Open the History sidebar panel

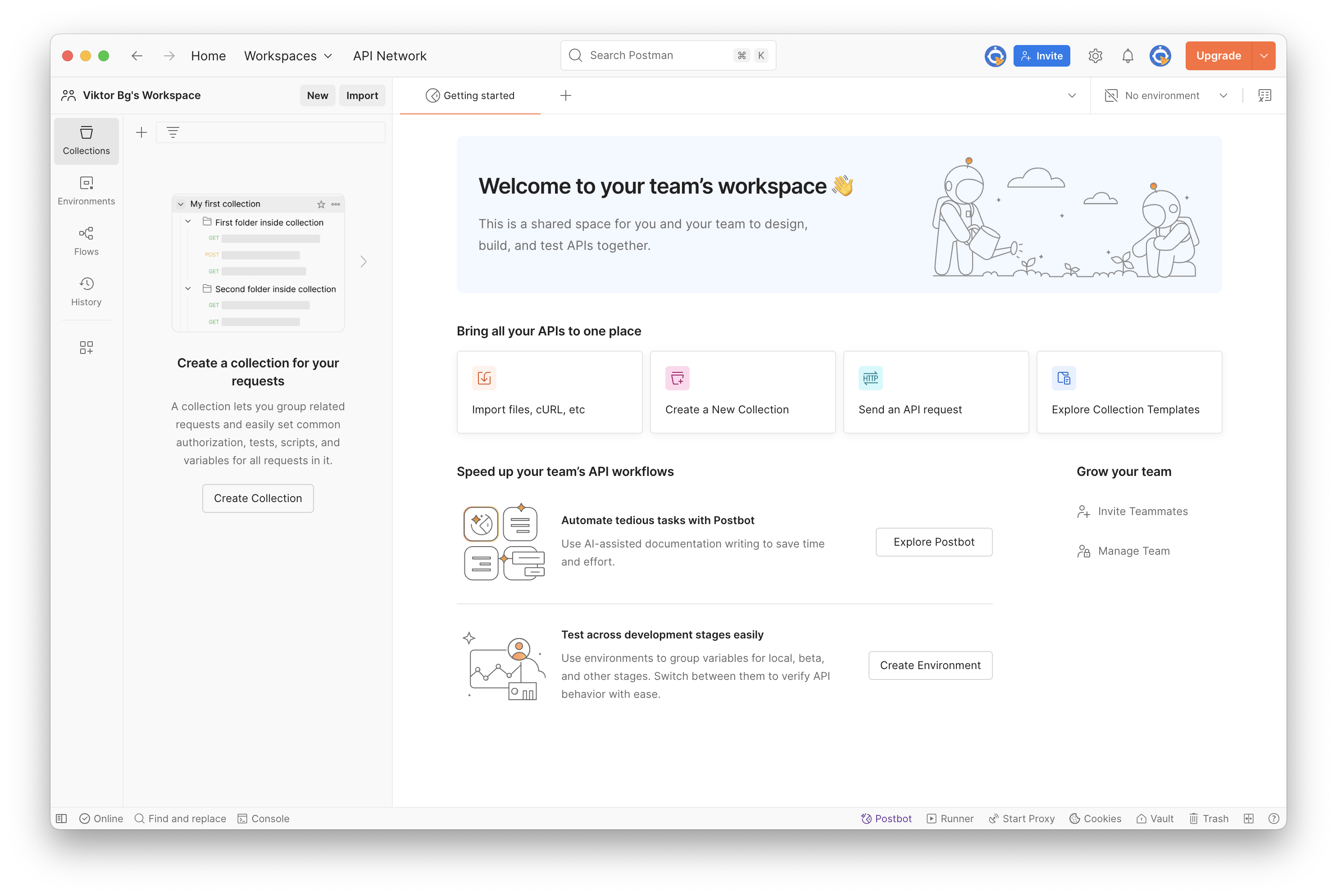pyautogui.click(x=86, y=291)
